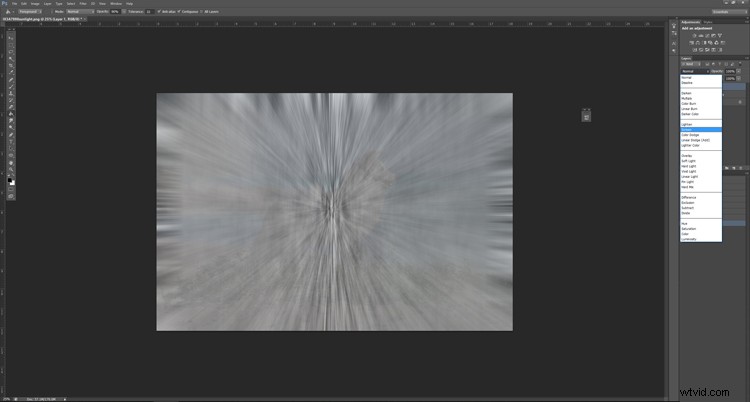Image resolution: width=750 pixels, height=402 pixels.
Task: Add an Invert adjustment
Action: tap(695, 50)
